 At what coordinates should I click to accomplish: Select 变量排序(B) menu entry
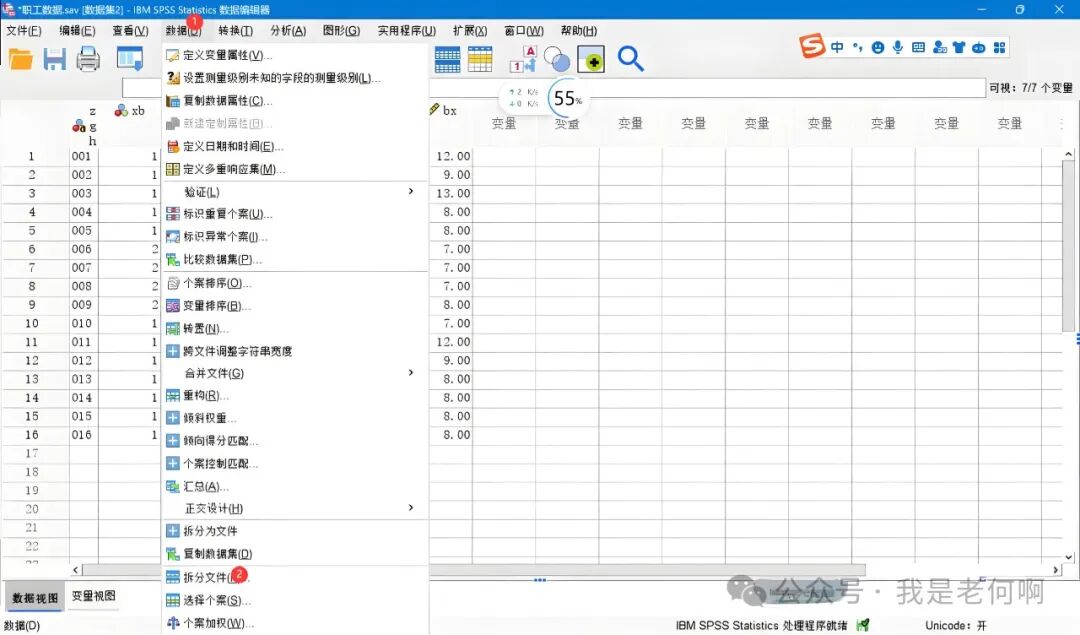[295, 306]
